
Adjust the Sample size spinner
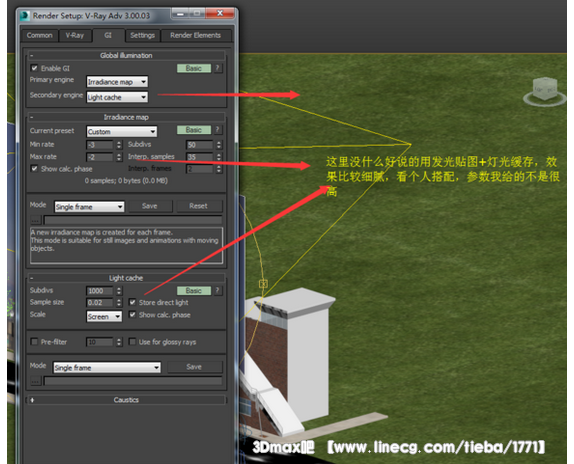(x=119, y=303)
